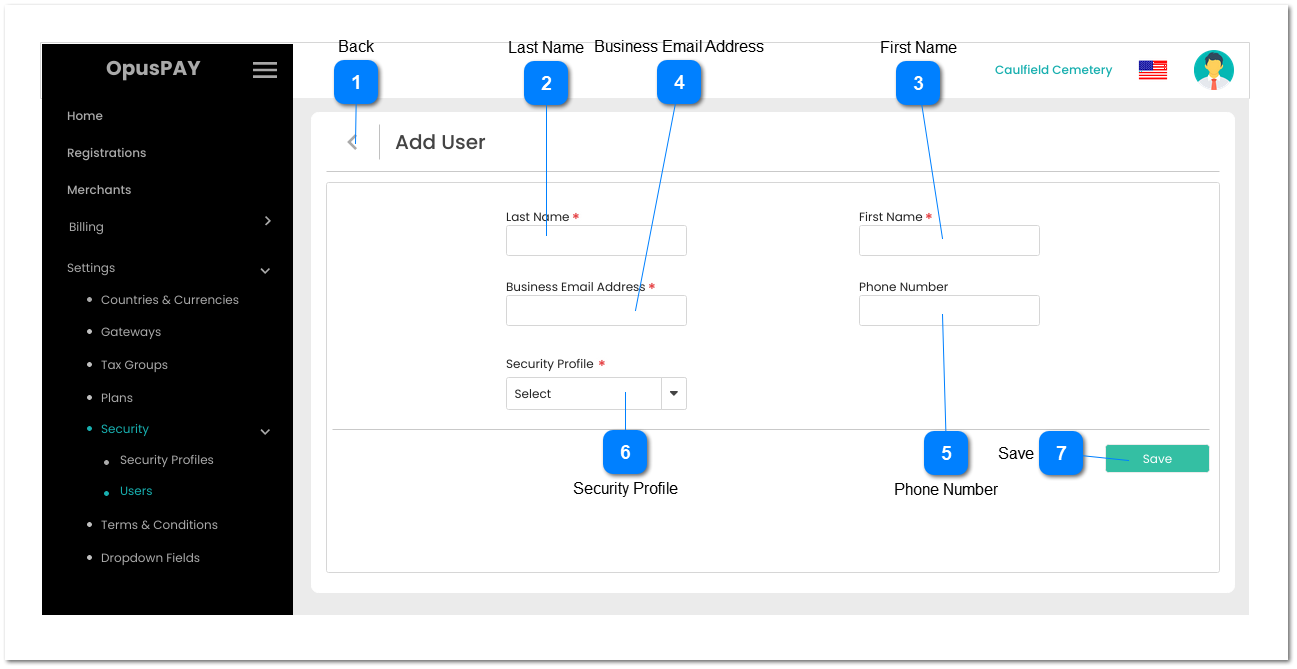Screen dimensions: 1297x669
Task: Click the Caulfield Cemetery link
Action: click(x=1053, y=70)
